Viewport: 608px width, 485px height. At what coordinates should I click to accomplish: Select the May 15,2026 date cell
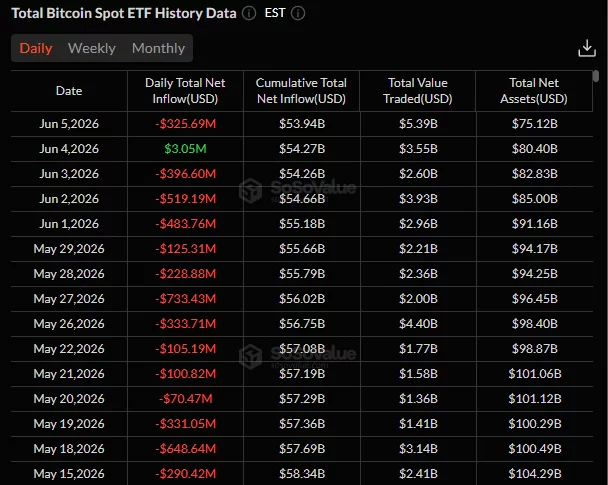click(x=69, y=474)
